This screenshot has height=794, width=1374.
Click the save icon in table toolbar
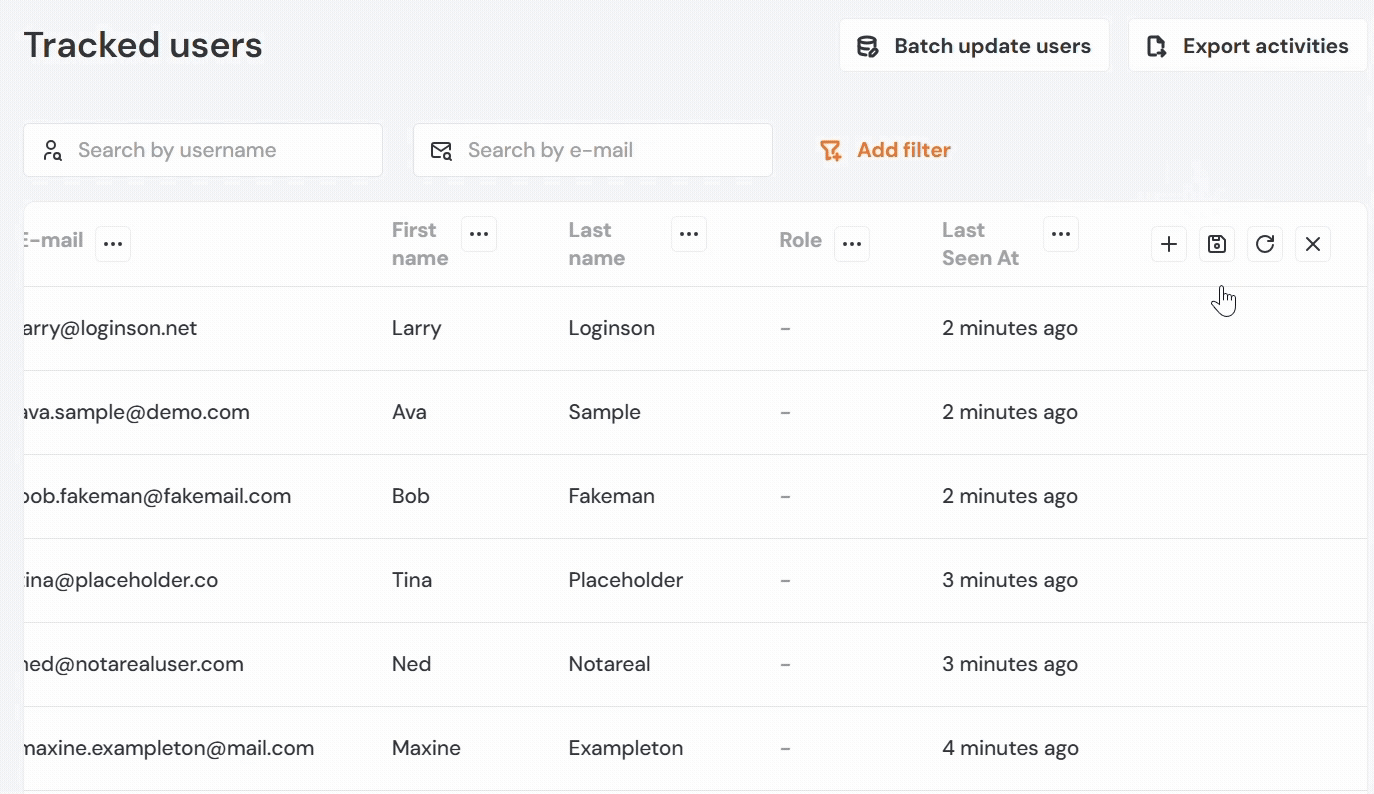pyautogui.click(x=1216, y=244)
